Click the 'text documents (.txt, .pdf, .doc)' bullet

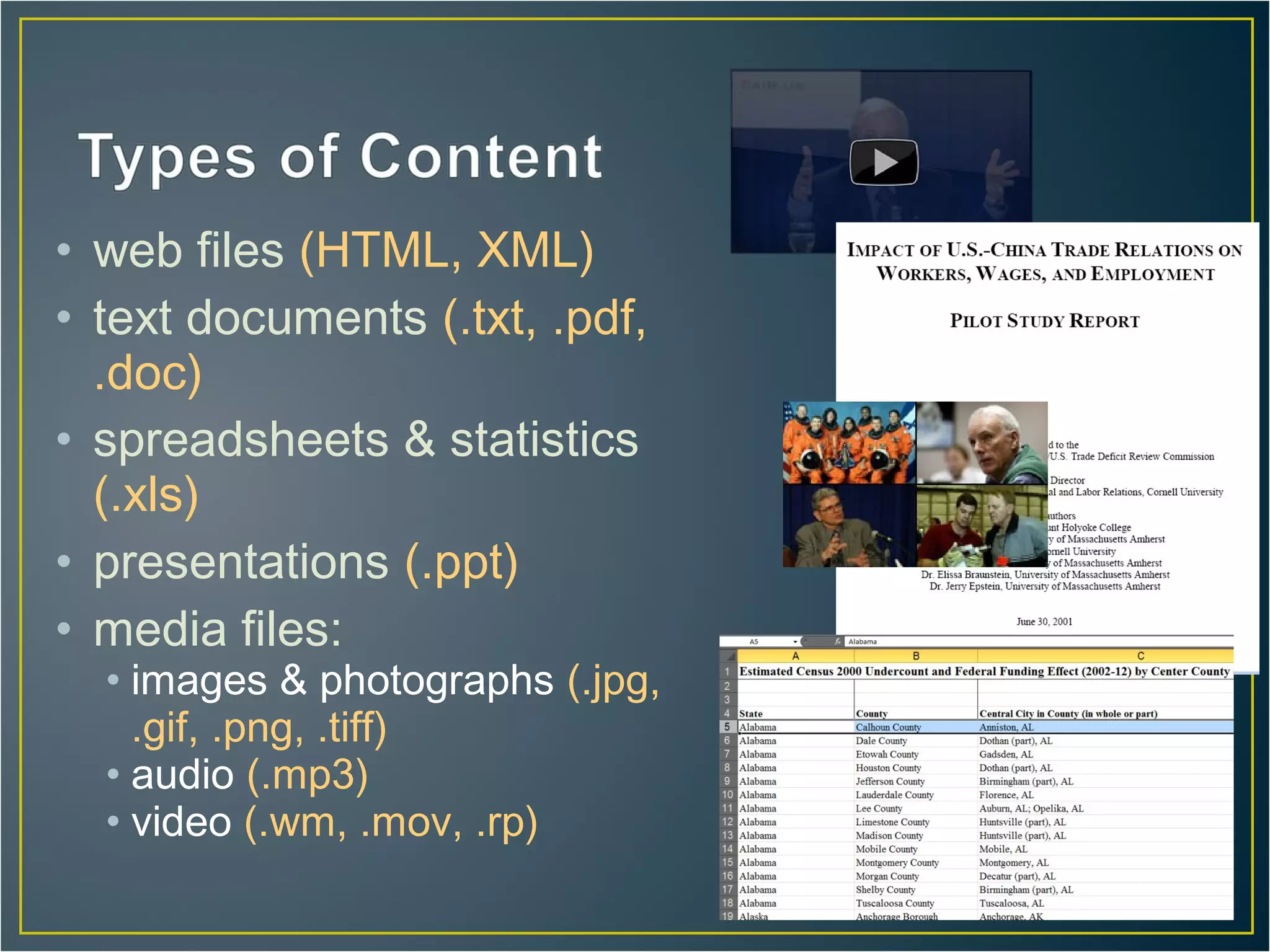coord(370,345)
